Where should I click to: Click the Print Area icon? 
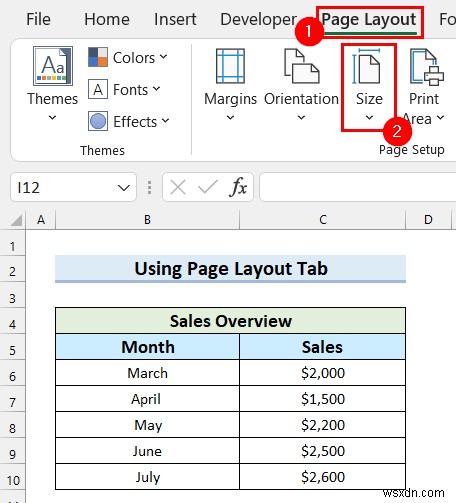tap(427, 66)
